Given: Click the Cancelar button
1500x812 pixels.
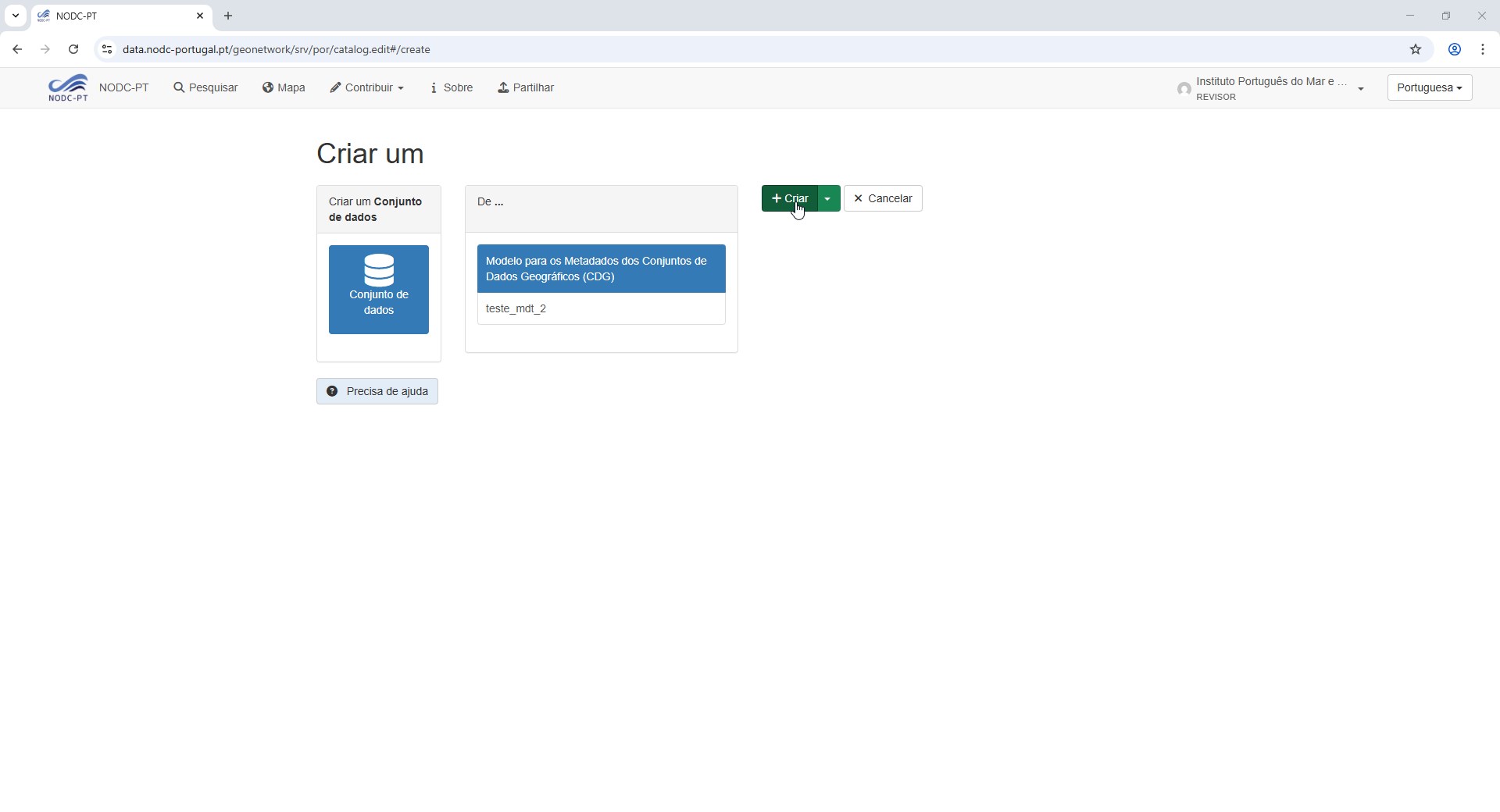Looking at the screenshot, I should [883, 198].
